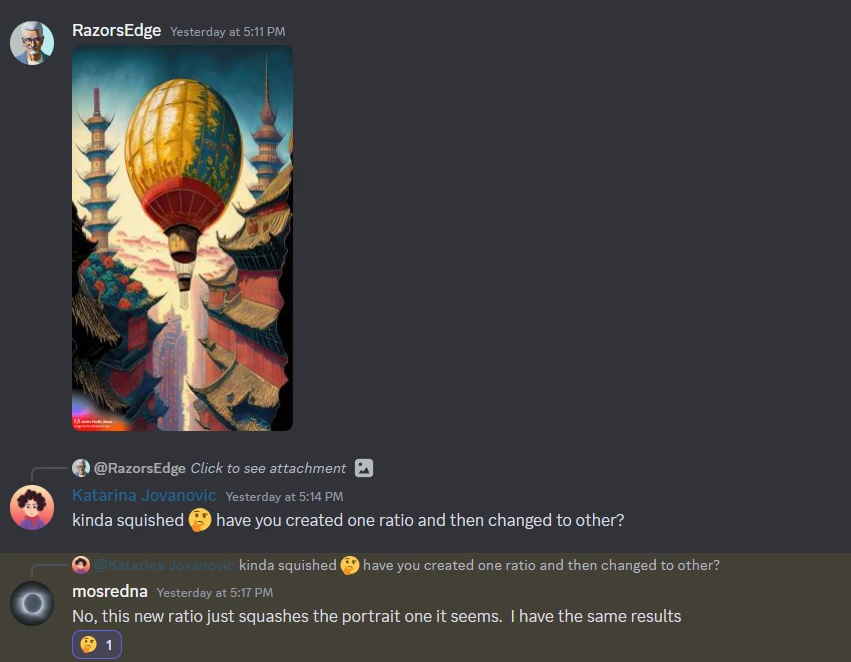
Task: Click the 'Yesterday at 5:17 PM' timestamp
Action: pos(215,593)
